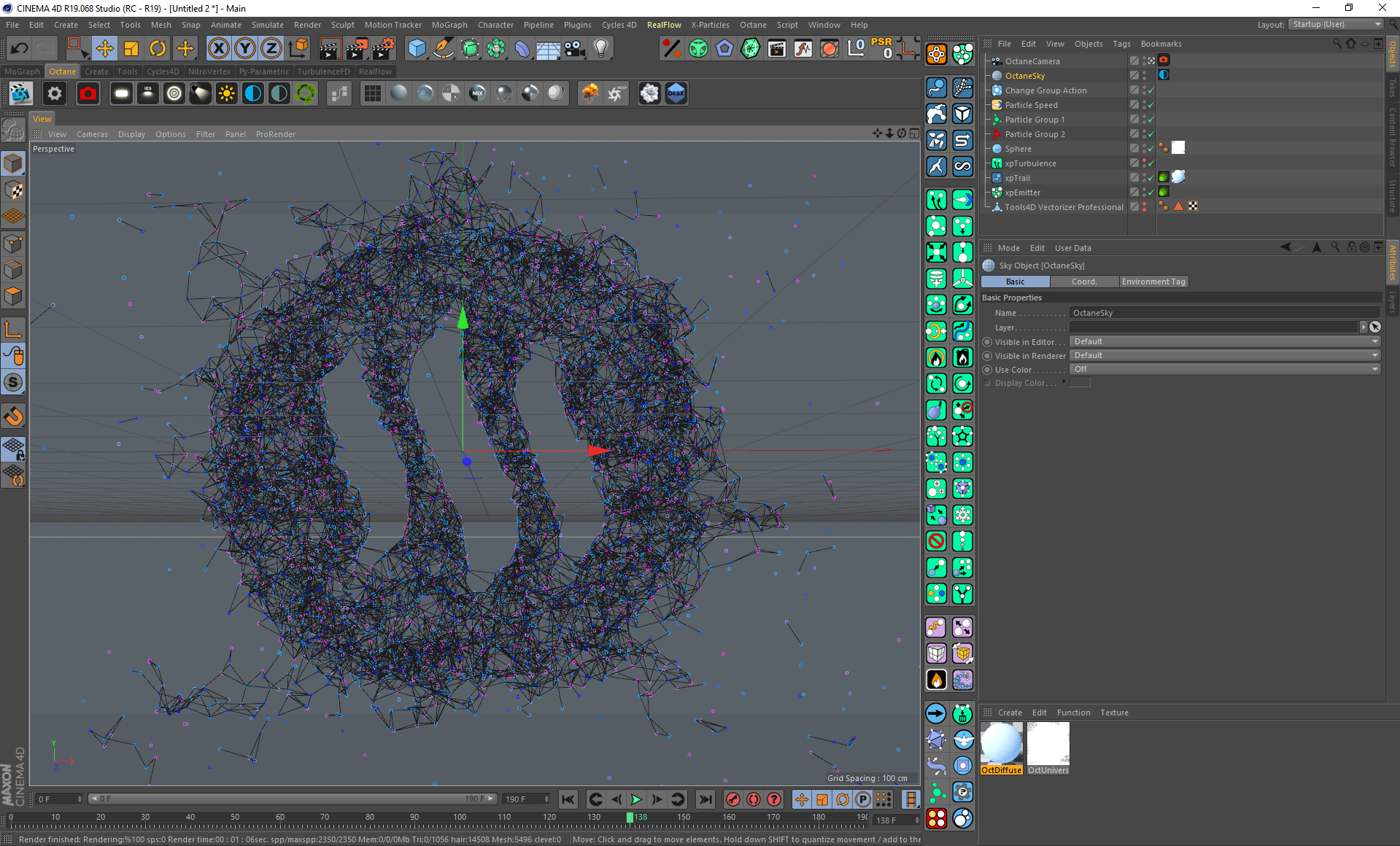Enable Snap icon in left sidebar
This screenshot has height=846, width=1400.
click(x=13, y=417)
